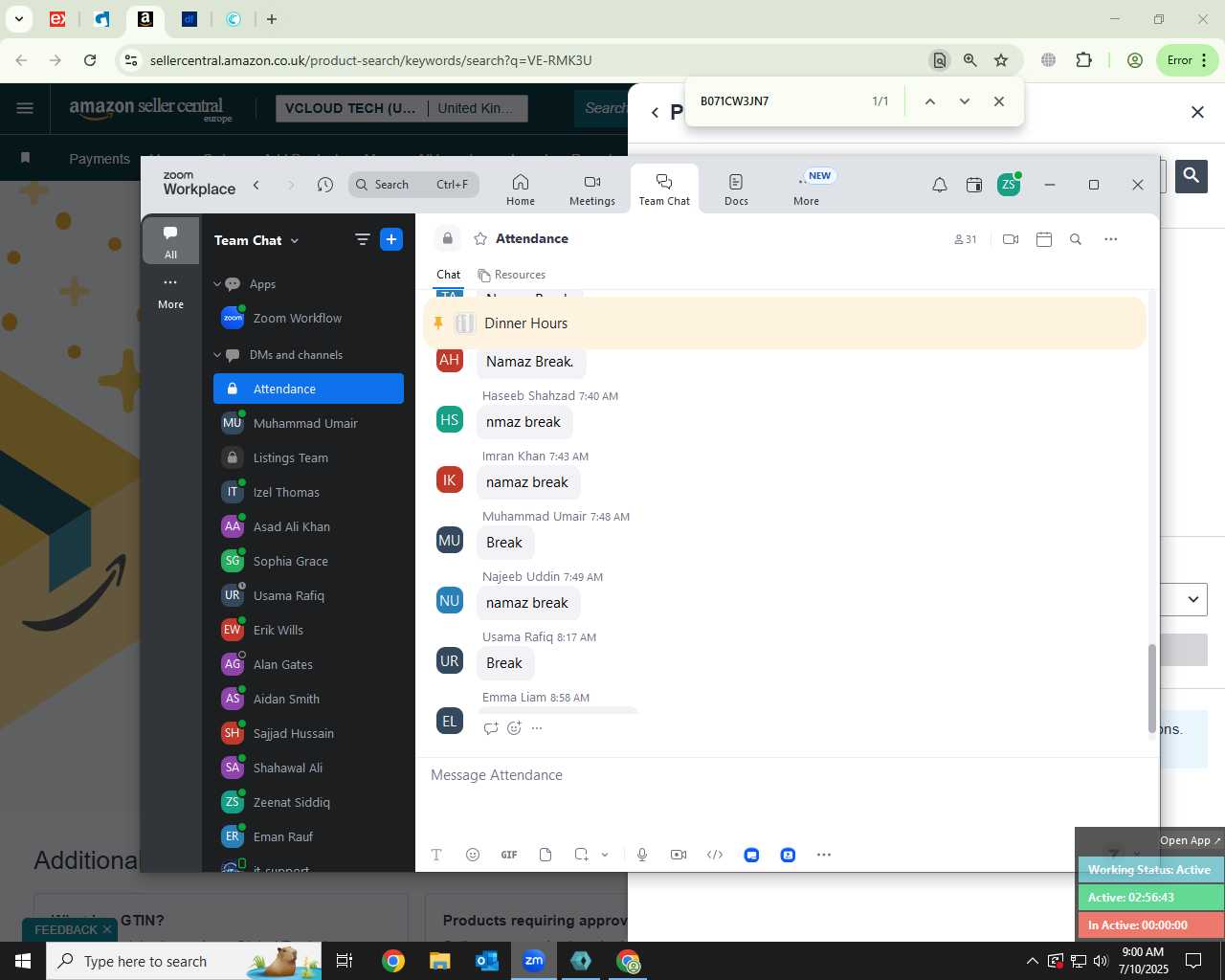Open chat with Izel Thomas
The width and height of the screenshot is (1225, 980).
coord(308,492)
